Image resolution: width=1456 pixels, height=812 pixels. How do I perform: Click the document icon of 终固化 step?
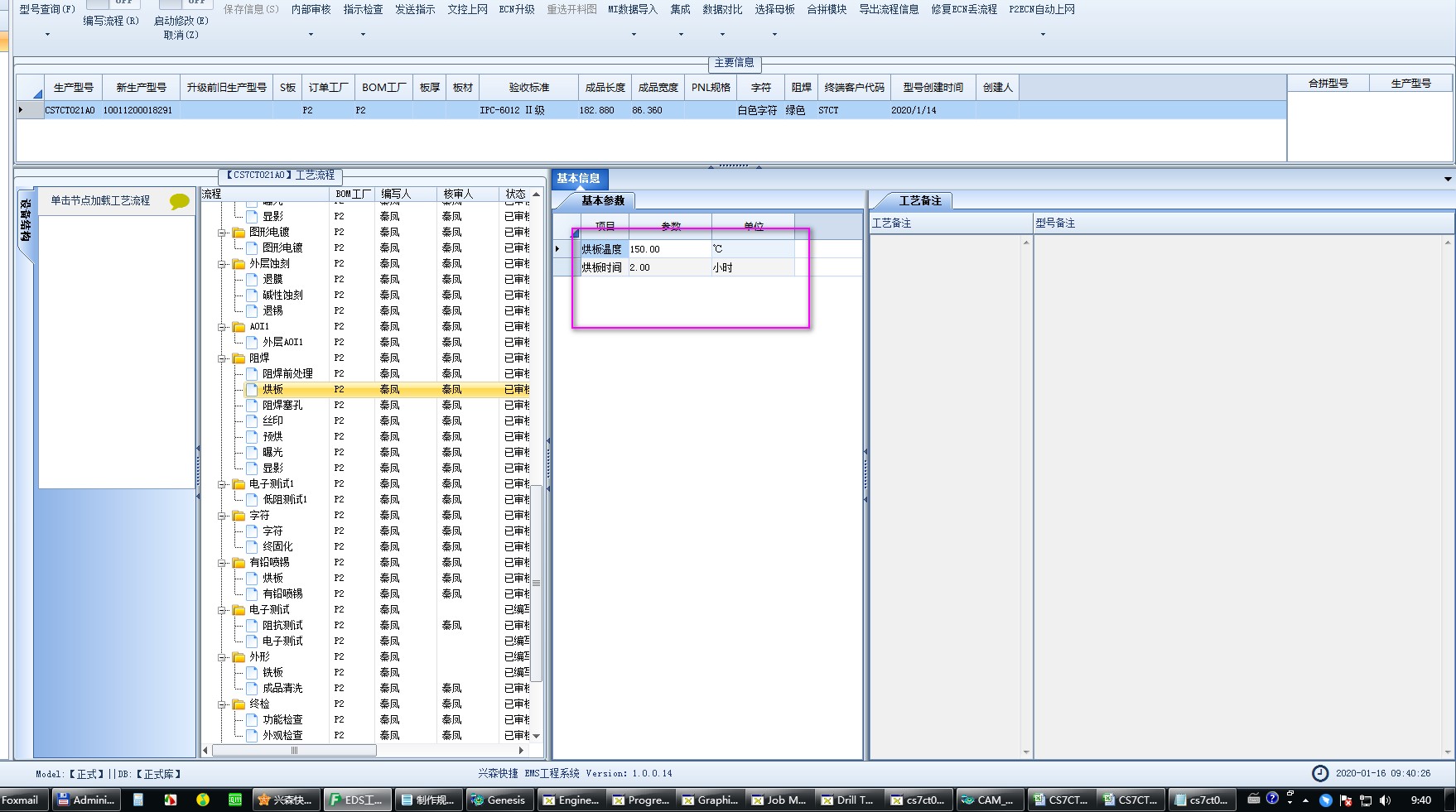[252, 547]
